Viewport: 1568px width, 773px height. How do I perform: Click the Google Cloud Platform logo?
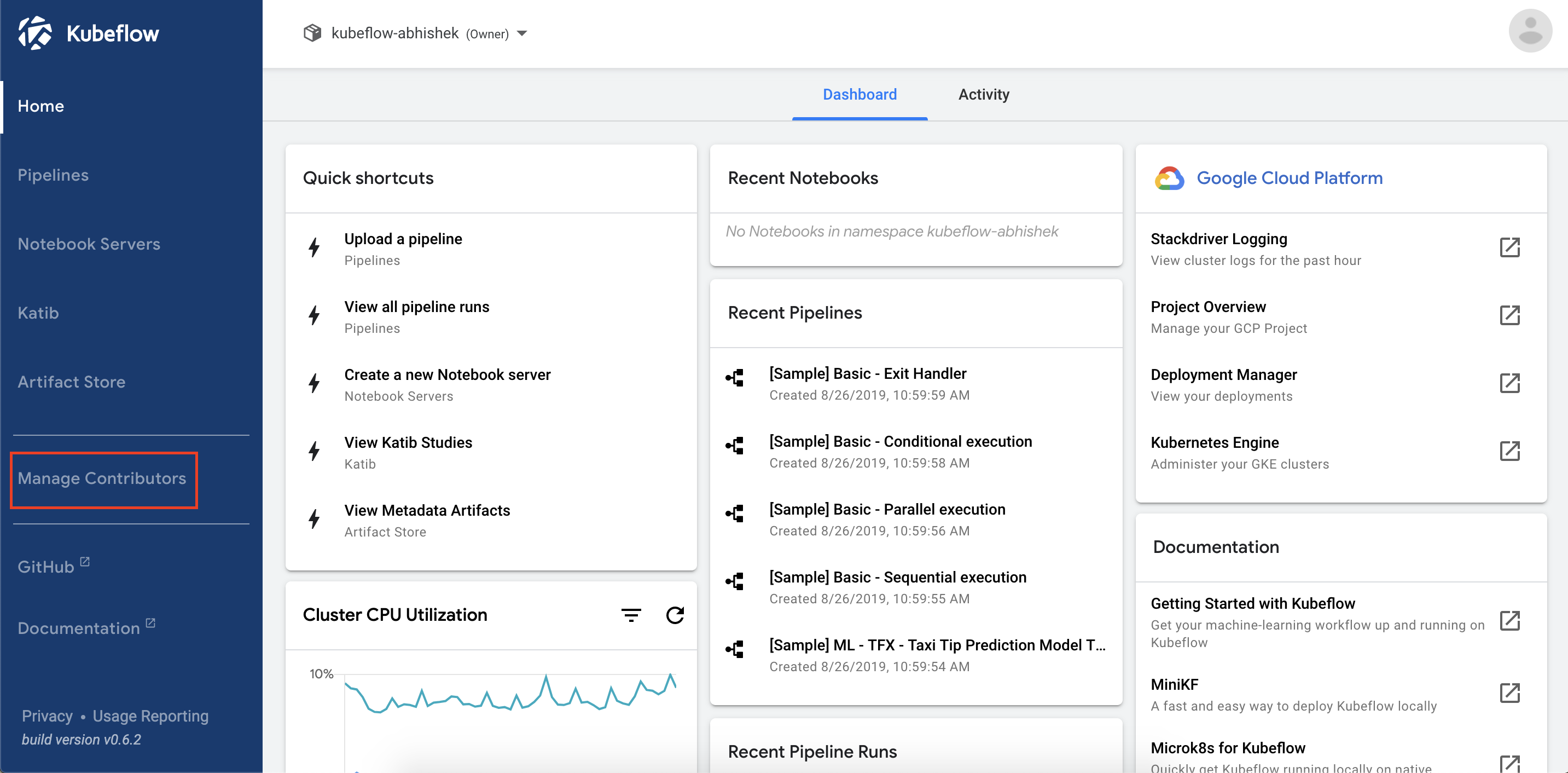click(1169, 178)
